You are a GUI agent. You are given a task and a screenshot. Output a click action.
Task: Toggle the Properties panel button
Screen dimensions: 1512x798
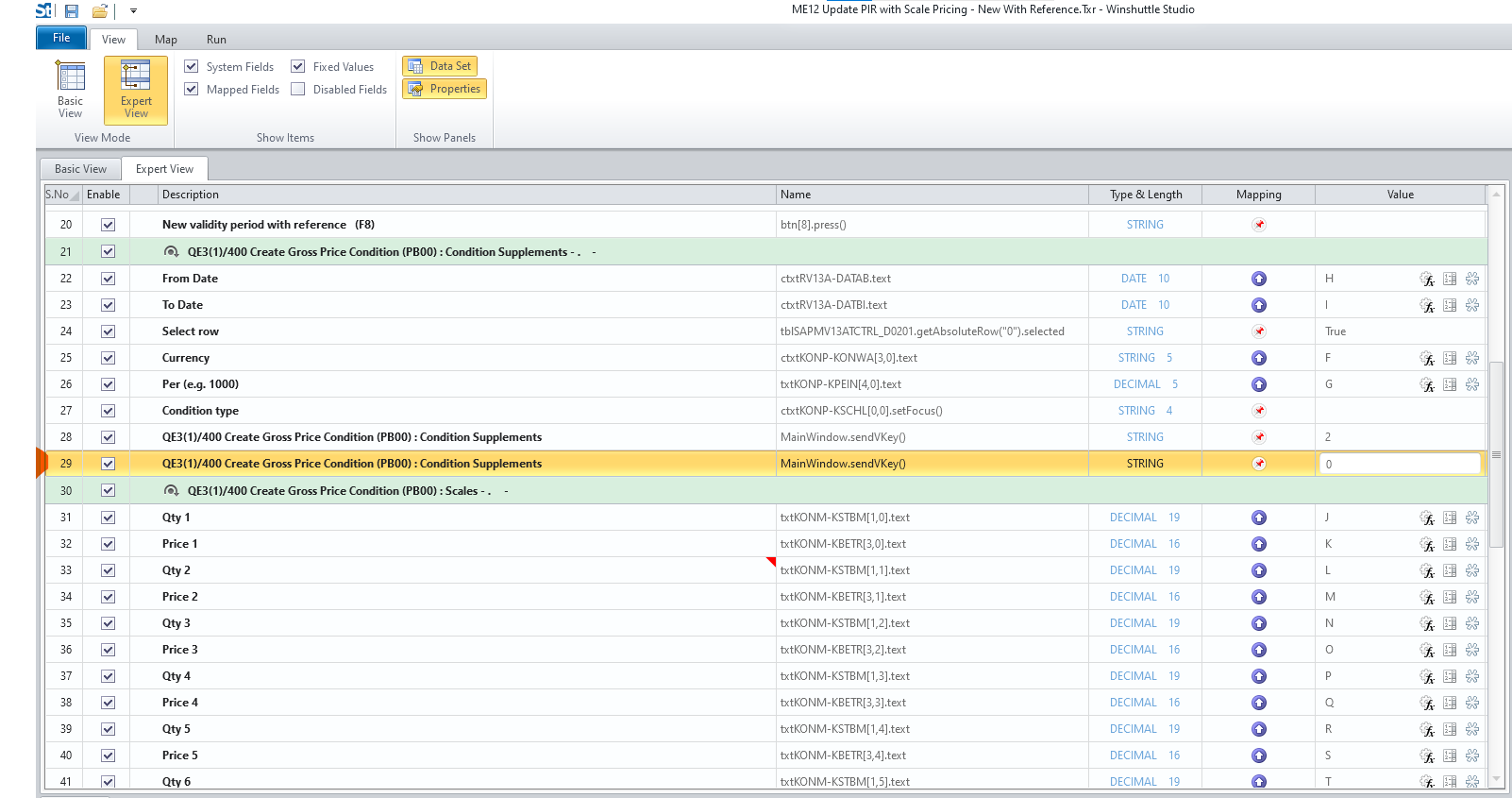coord(445,89)
